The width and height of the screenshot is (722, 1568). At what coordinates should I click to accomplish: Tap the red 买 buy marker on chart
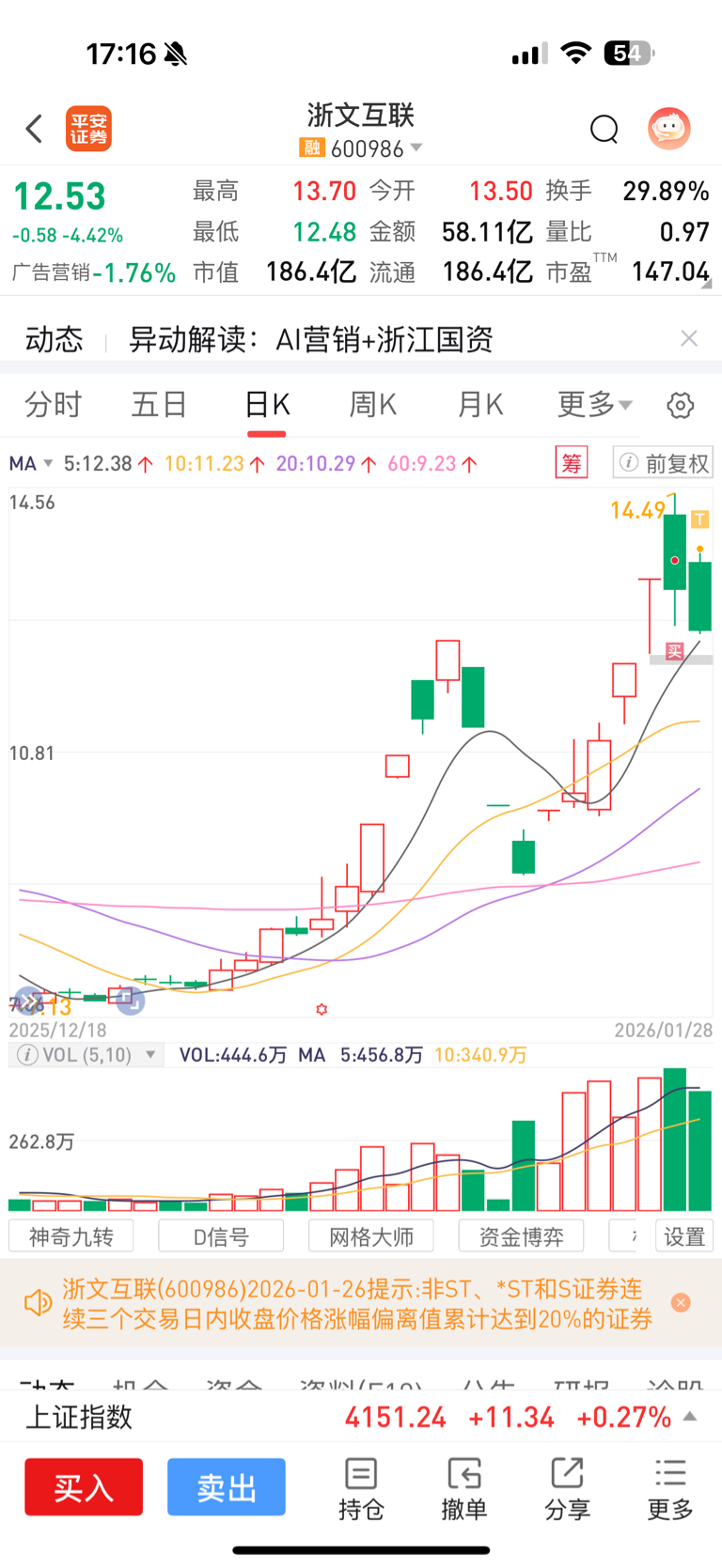674,651
